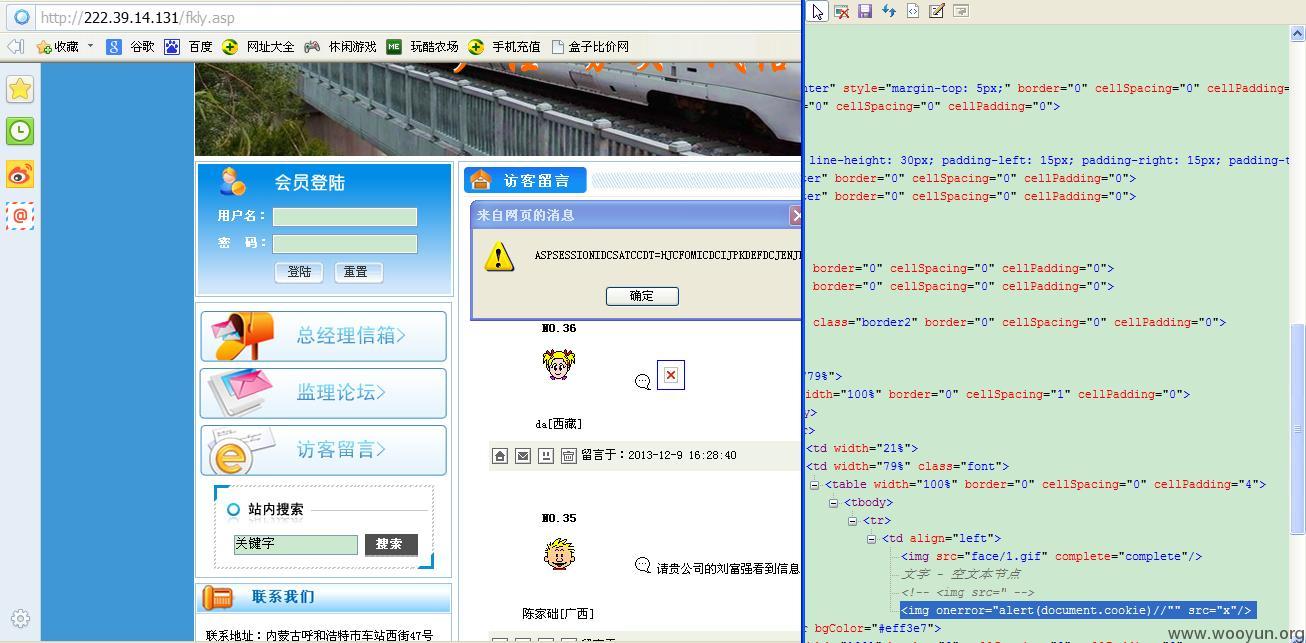Focus the 关键字 site search field

(x=296, y=544)
